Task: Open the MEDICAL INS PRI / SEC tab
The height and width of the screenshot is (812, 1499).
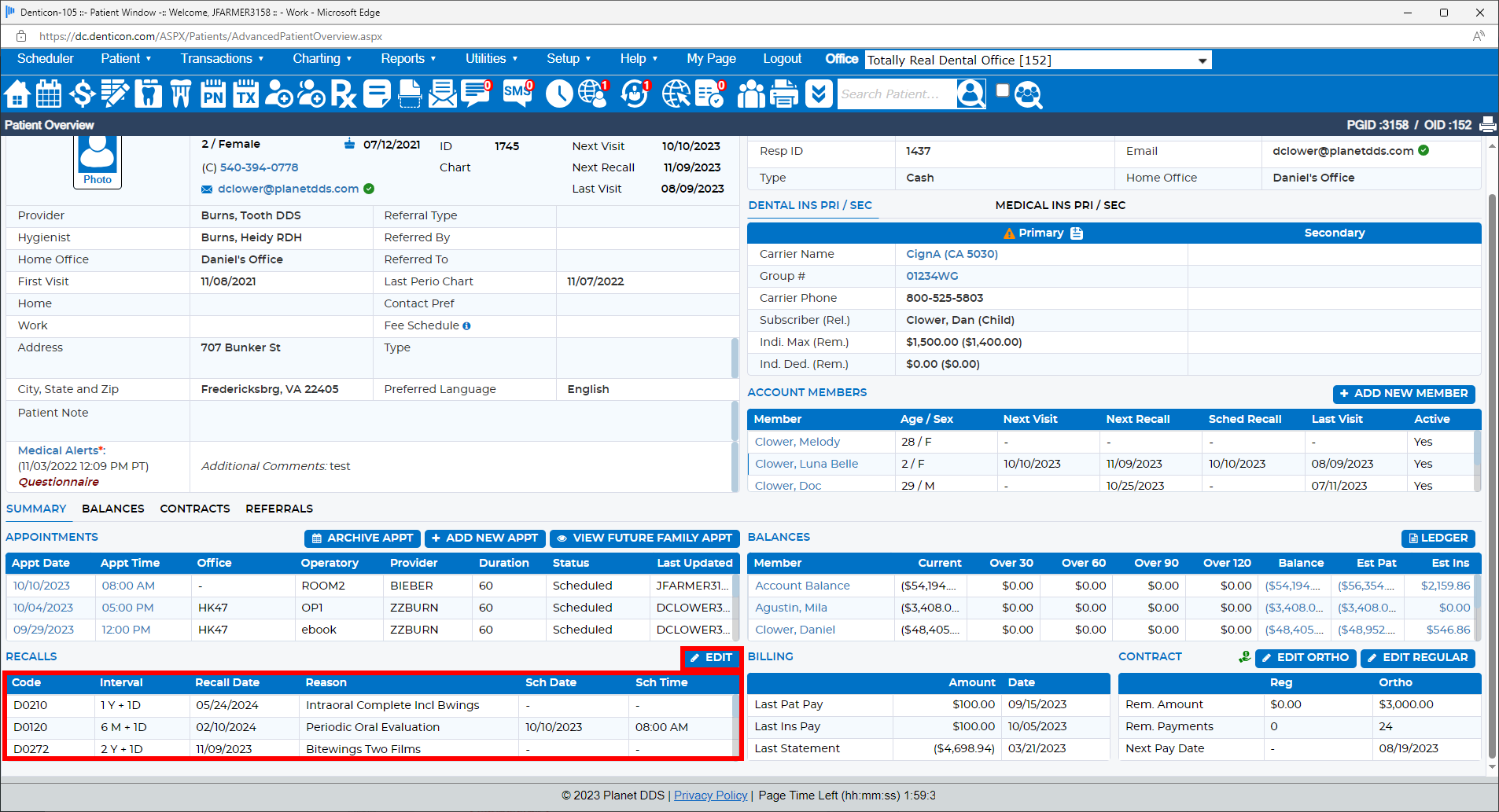Action: pos(1059,205)
